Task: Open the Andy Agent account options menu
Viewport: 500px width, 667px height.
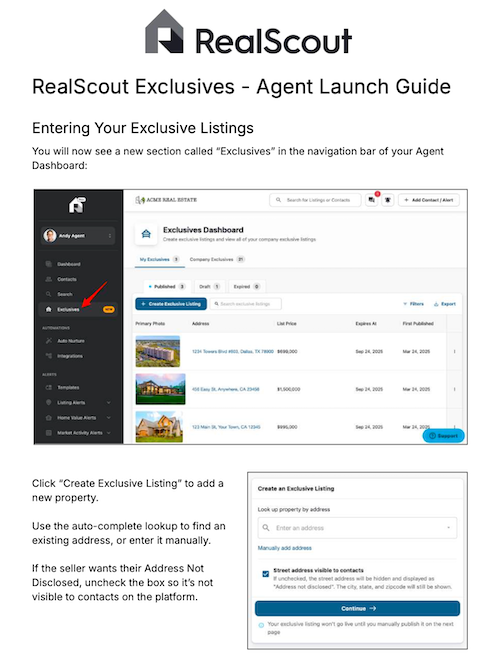Action: pyautogui.click(x=110, y=236)
